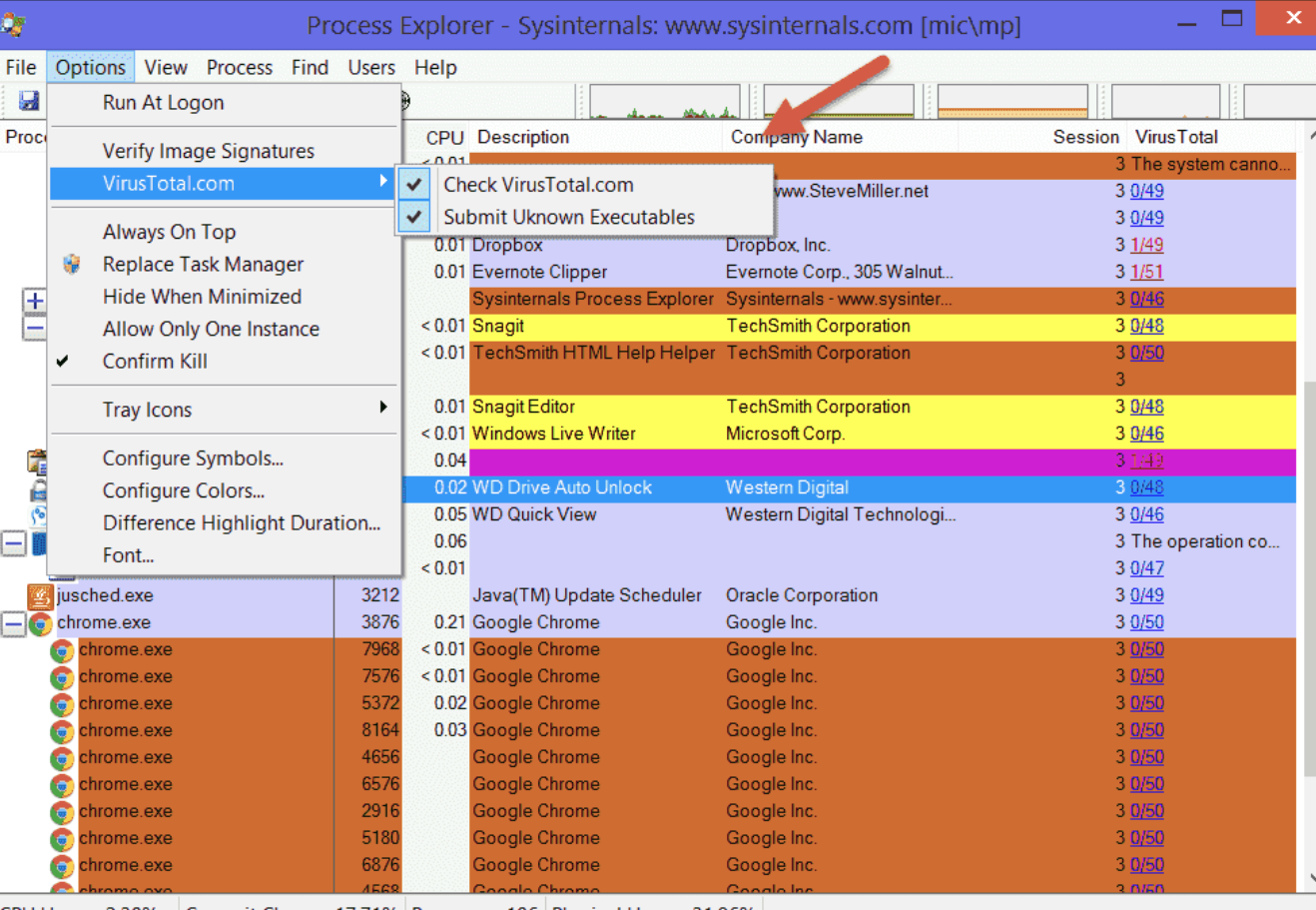1316x910 pixels.
Task: Select the WD Quick View row
Action: point(849,514)
